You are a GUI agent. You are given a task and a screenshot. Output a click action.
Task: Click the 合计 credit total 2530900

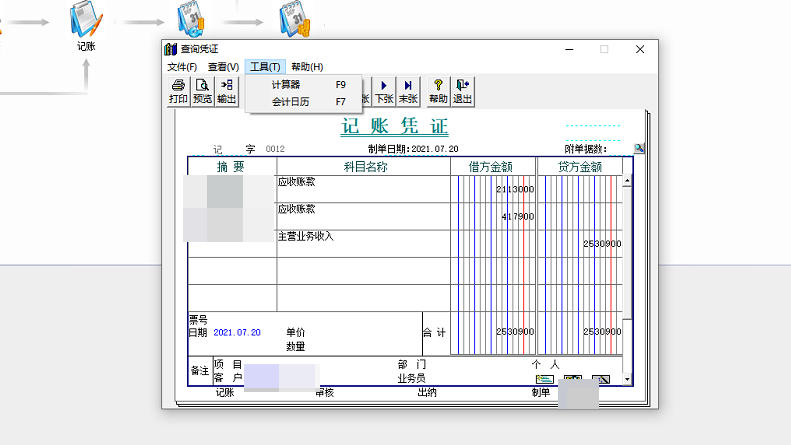(602, 331)
